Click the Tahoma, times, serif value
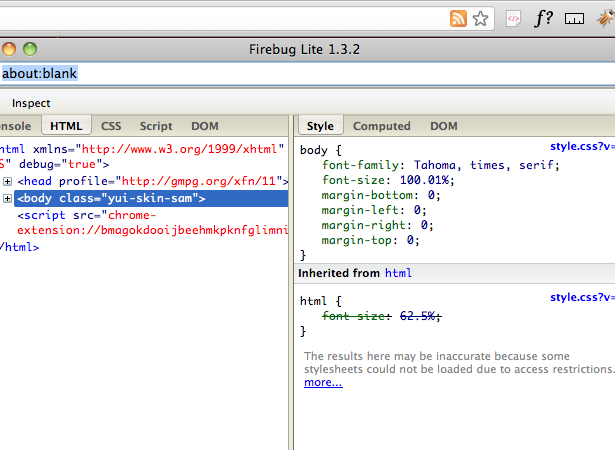Viewport: 615px width, 450px height. 486,165
